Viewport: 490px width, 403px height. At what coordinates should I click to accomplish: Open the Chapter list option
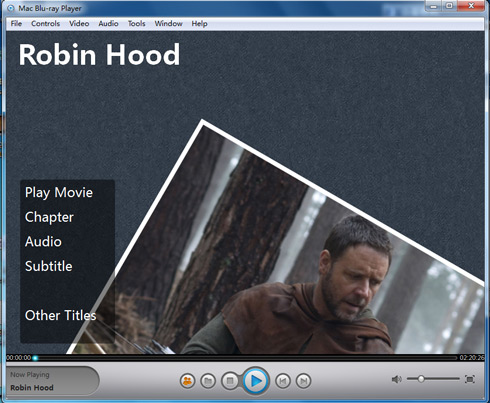click(49, 217)
